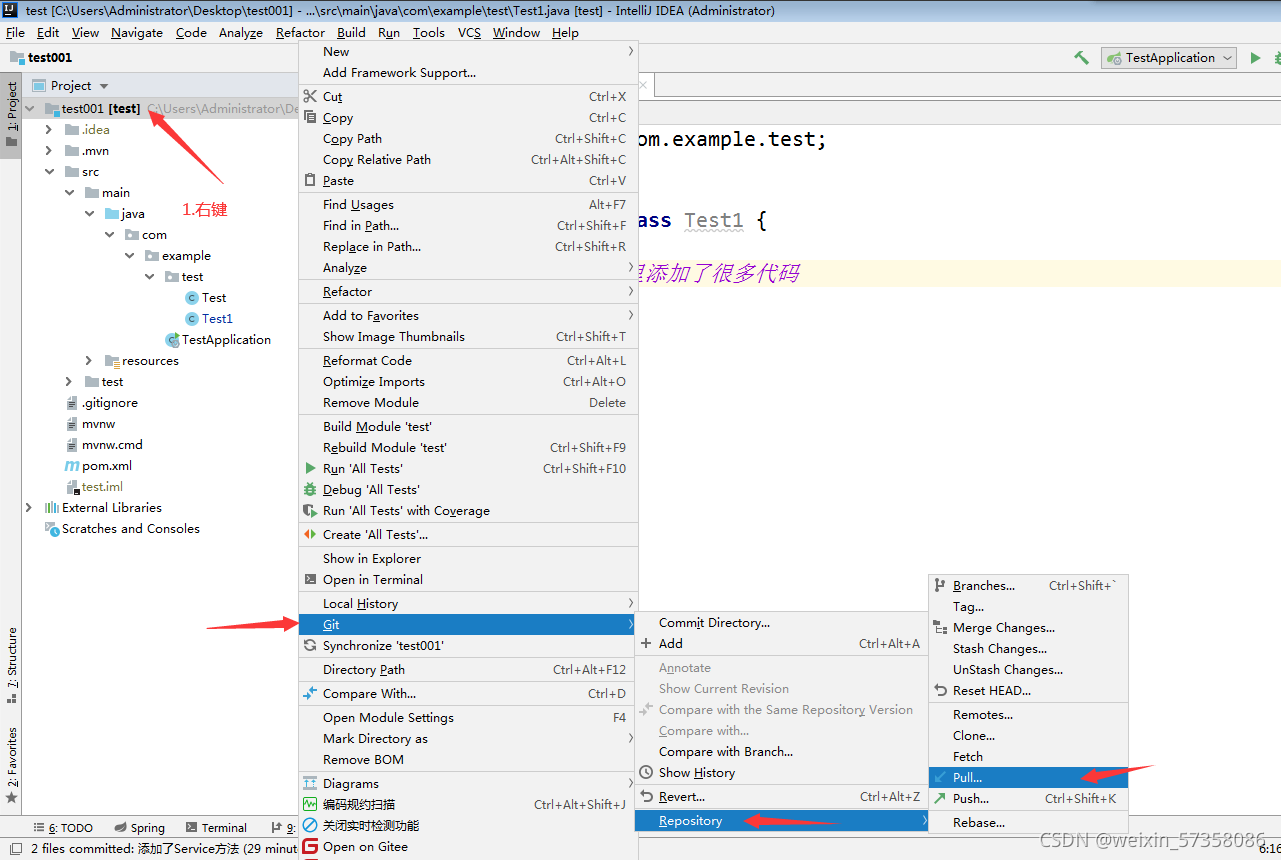Click the Branches icon in Repository submenu

(939, 585)
